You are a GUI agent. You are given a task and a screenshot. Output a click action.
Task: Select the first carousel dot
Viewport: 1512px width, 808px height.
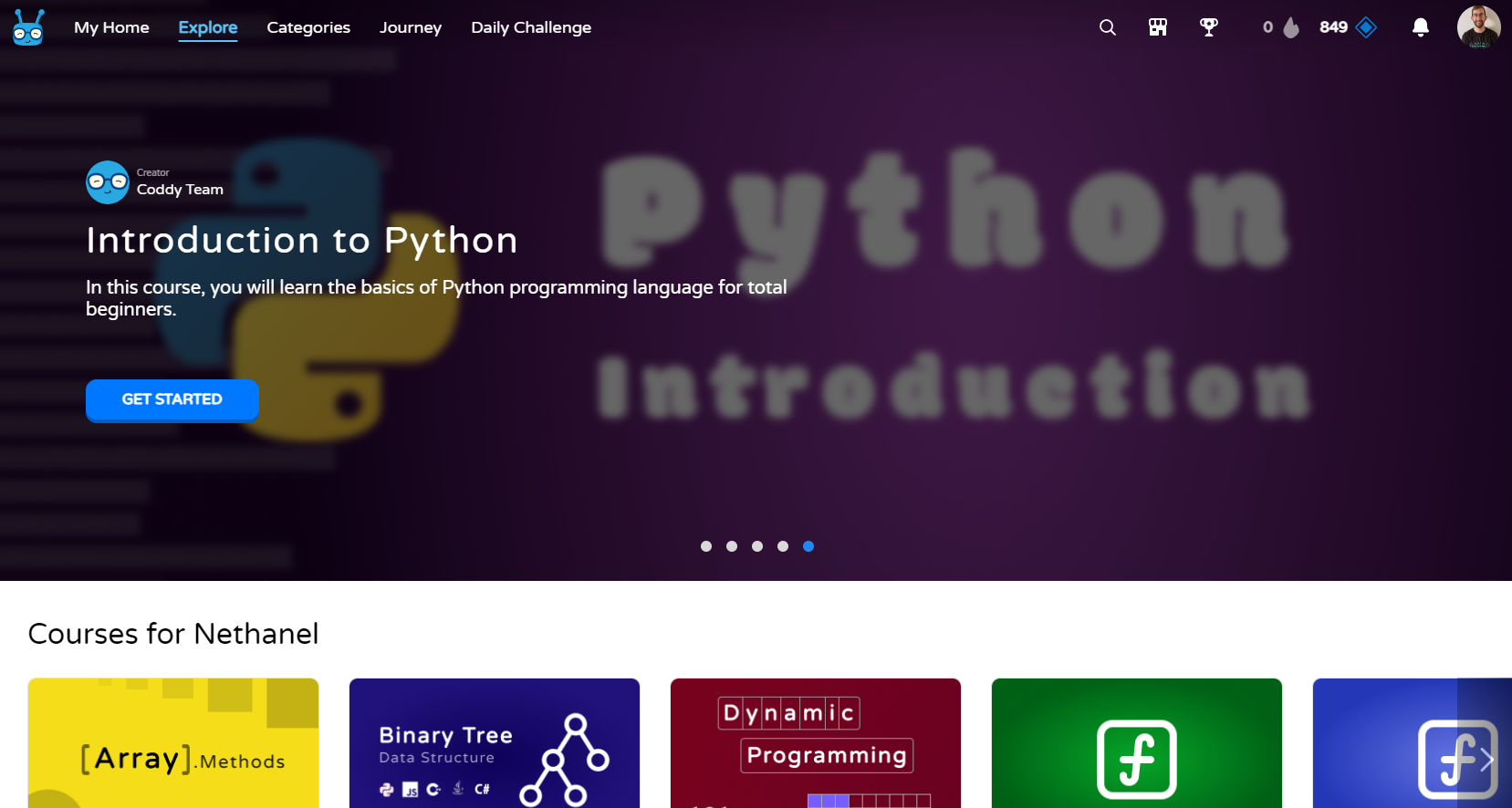(706, 546)
